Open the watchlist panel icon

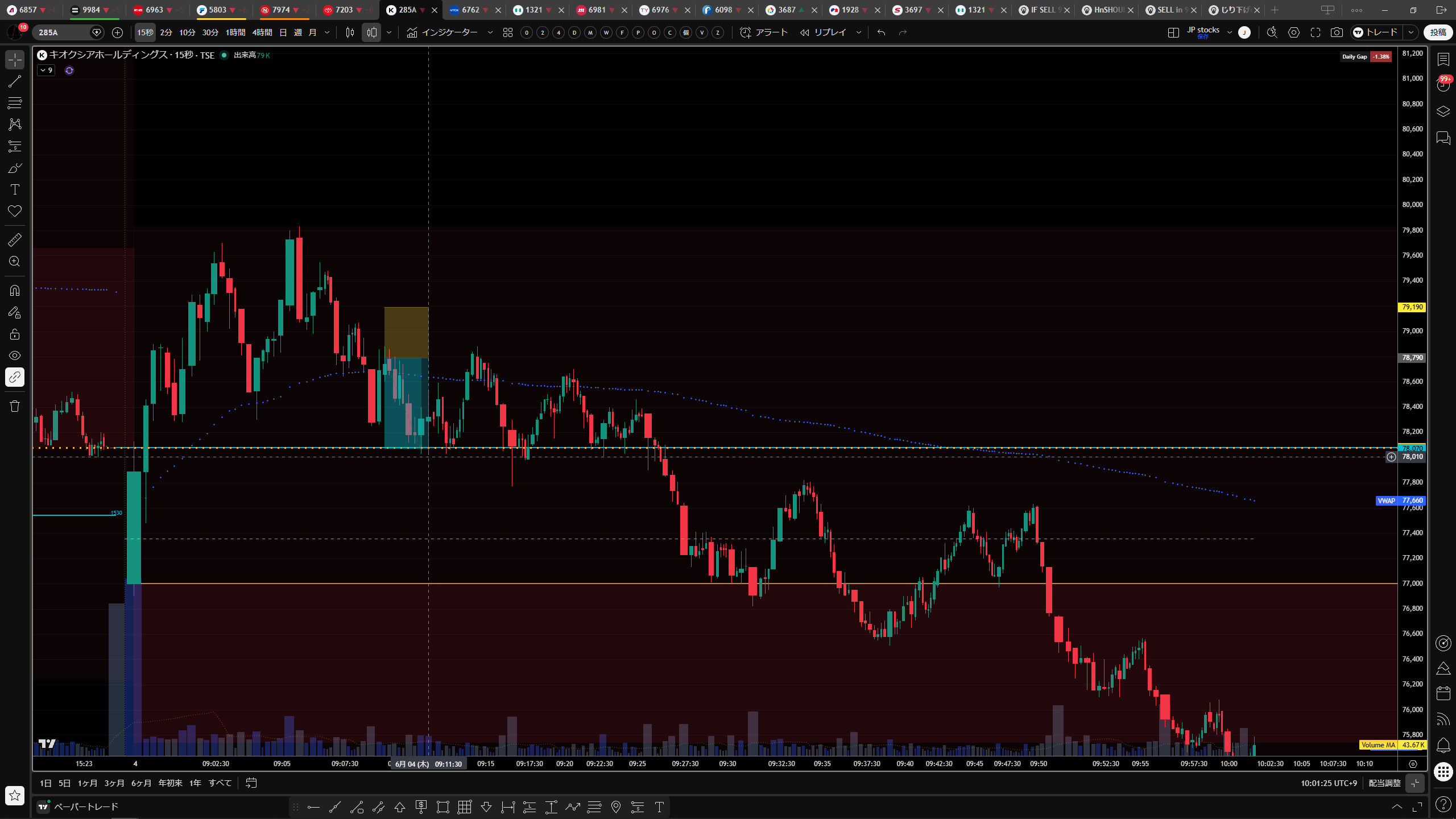pyautogui.click(x=1443, y=60)
